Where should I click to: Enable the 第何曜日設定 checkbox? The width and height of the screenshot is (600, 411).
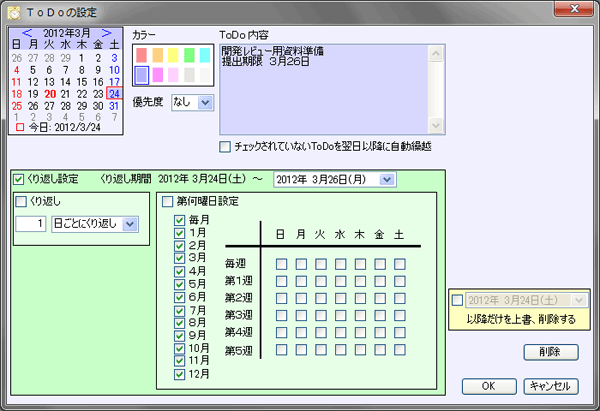coord(167,202)
